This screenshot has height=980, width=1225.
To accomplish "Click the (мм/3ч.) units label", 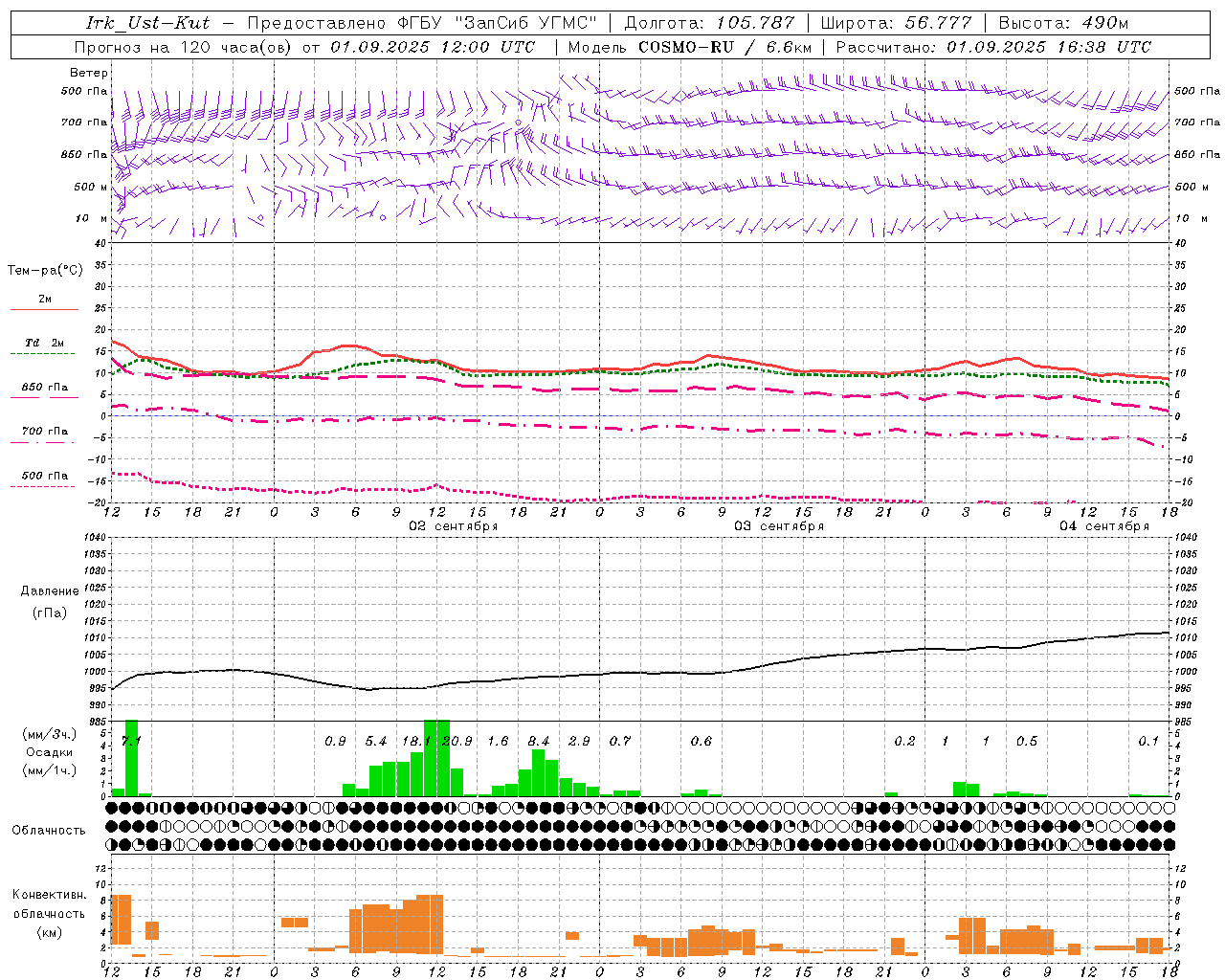I will click(x=50, y=735).
